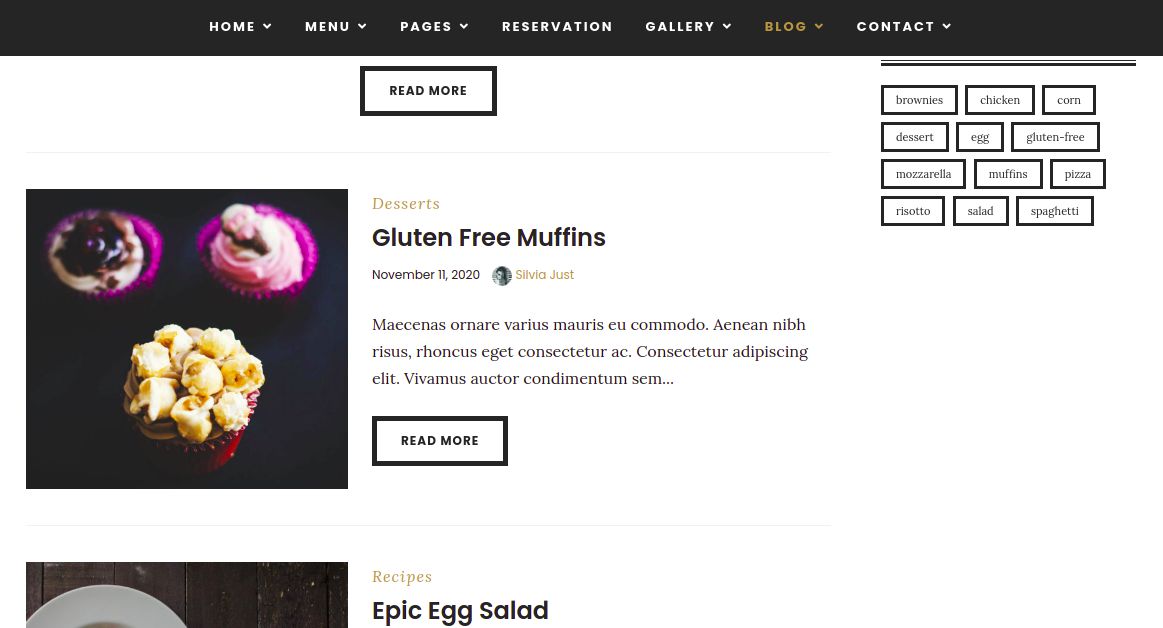
Task: Expand the Contact dropdown chevron
Action: (947, 27)
